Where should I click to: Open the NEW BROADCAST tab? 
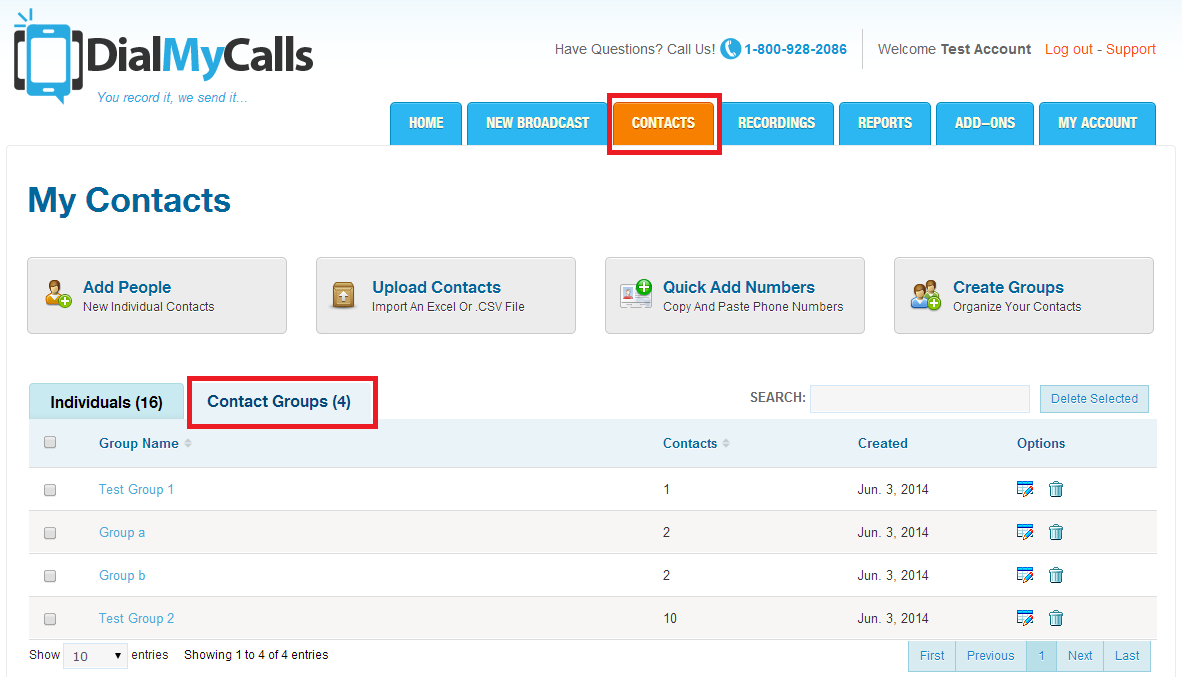tap(537, 123)
